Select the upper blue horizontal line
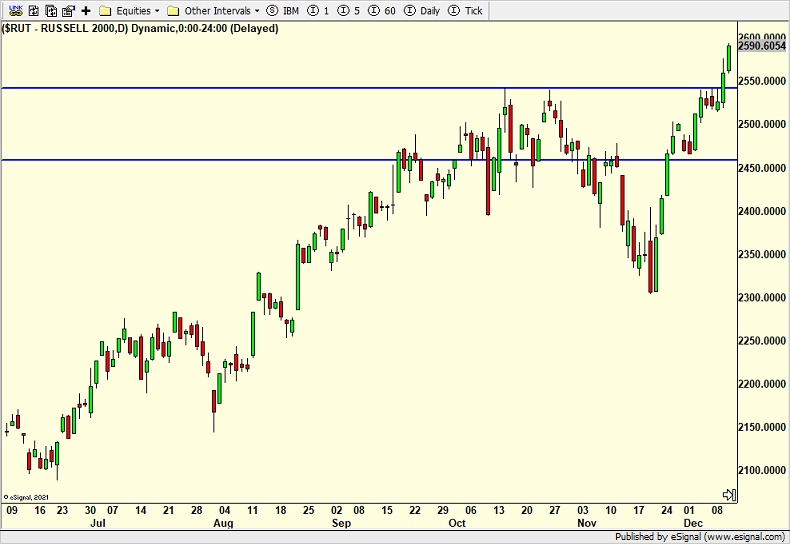 (x=300, y=88)
